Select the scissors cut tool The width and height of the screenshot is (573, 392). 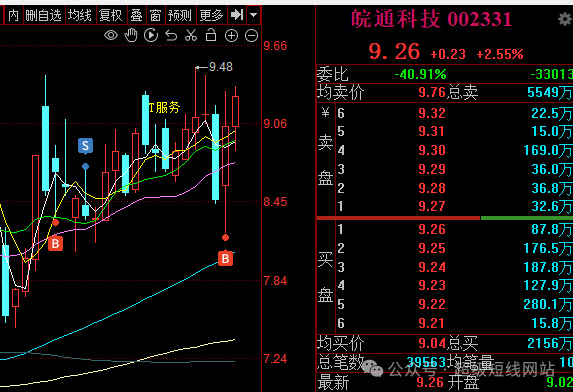191,35
